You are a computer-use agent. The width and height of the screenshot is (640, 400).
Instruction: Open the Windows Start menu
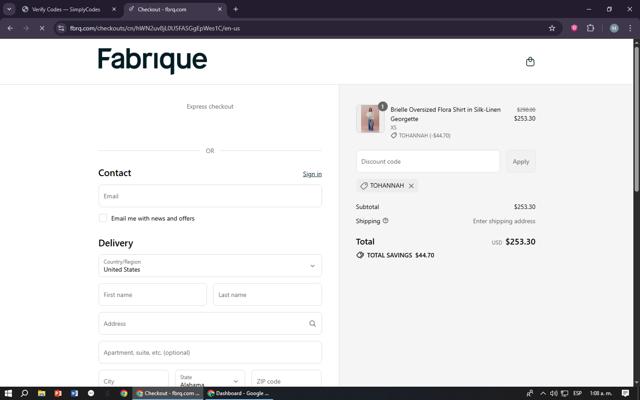tap(8, 393)
